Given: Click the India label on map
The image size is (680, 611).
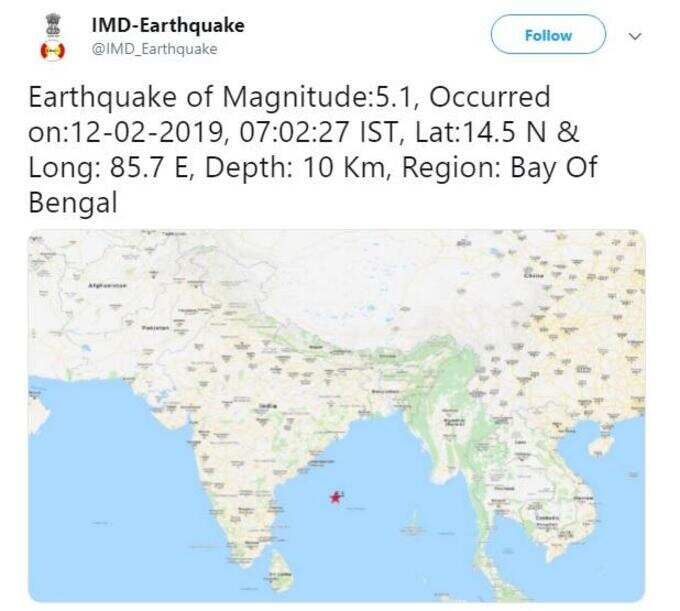Looking at the screenshot, I should tap(268, 406).
